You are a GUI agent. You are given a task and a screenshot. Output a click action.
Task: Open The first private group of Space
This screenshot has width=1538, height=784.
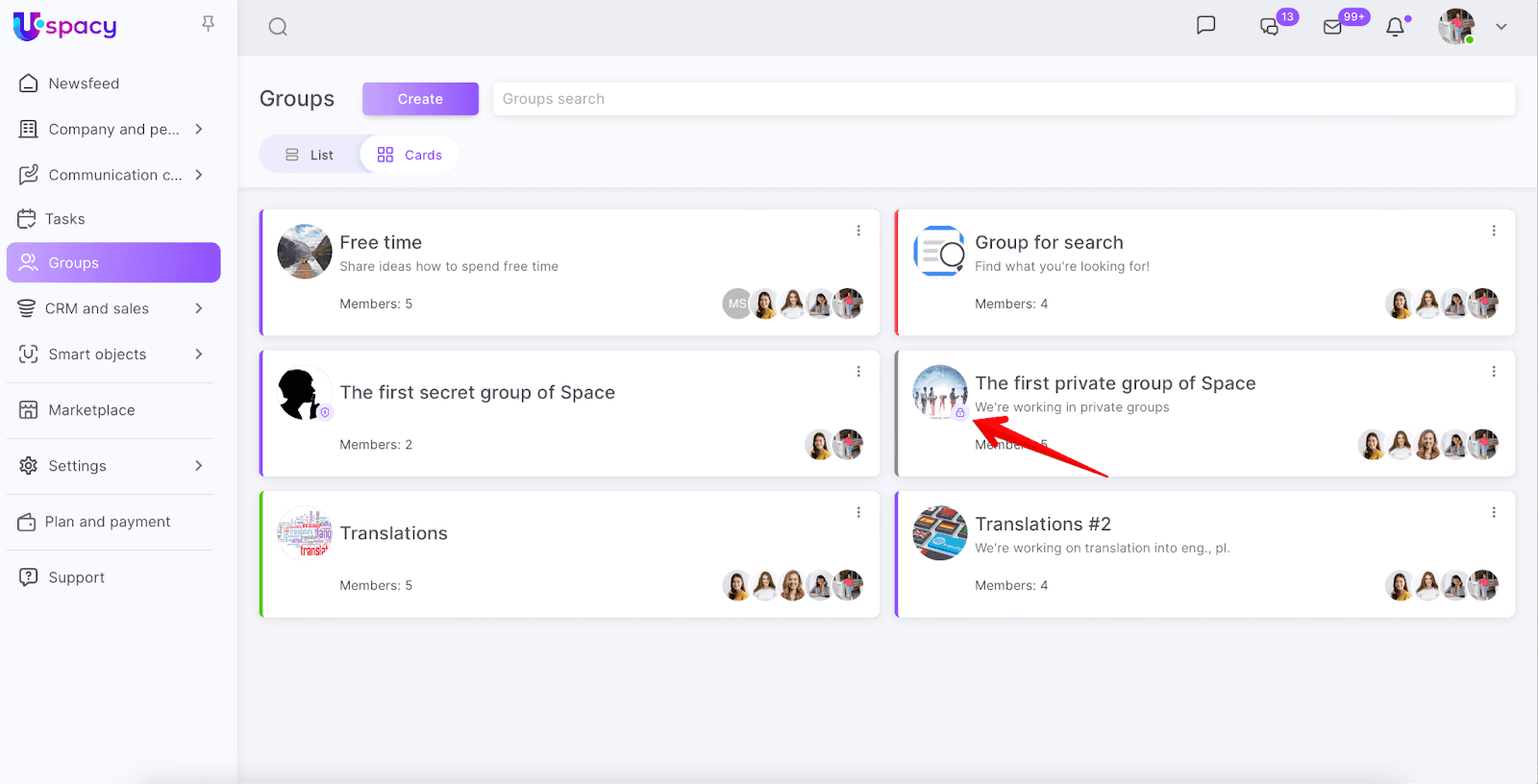tap(1115, 383)
